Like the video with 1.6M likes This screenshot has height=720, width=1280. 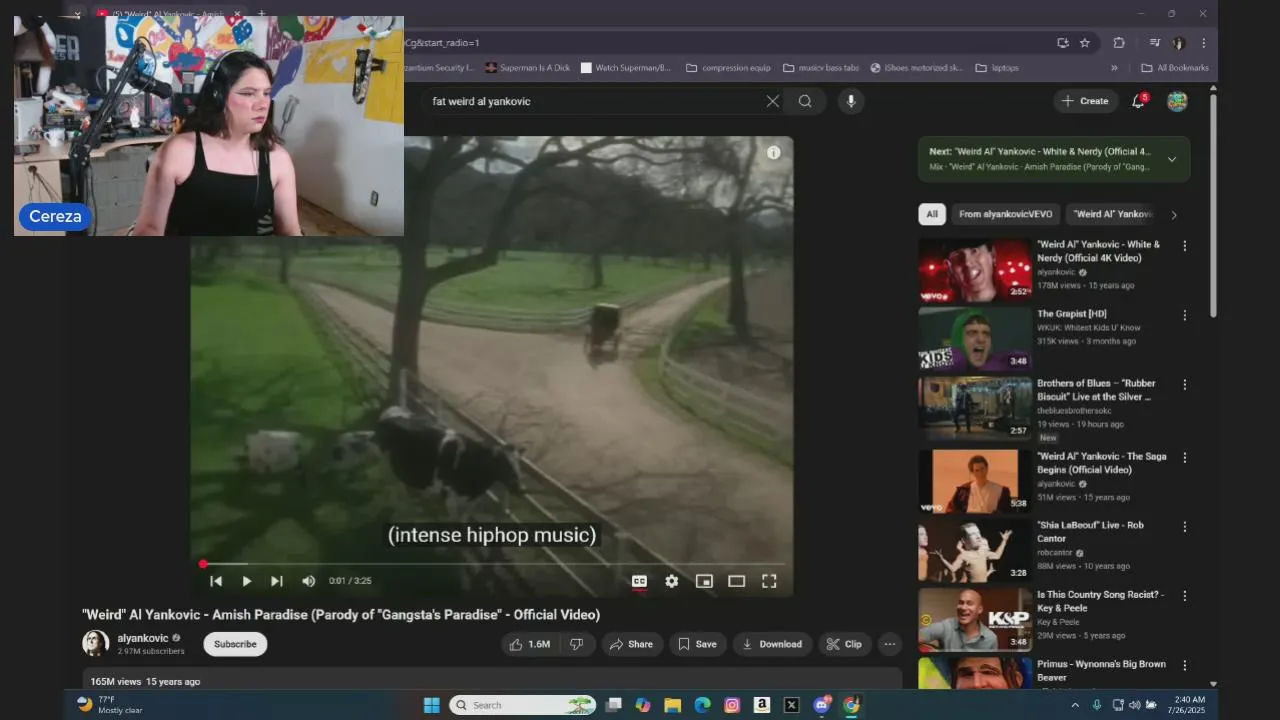pyautogui.click(x=530, y=644)
